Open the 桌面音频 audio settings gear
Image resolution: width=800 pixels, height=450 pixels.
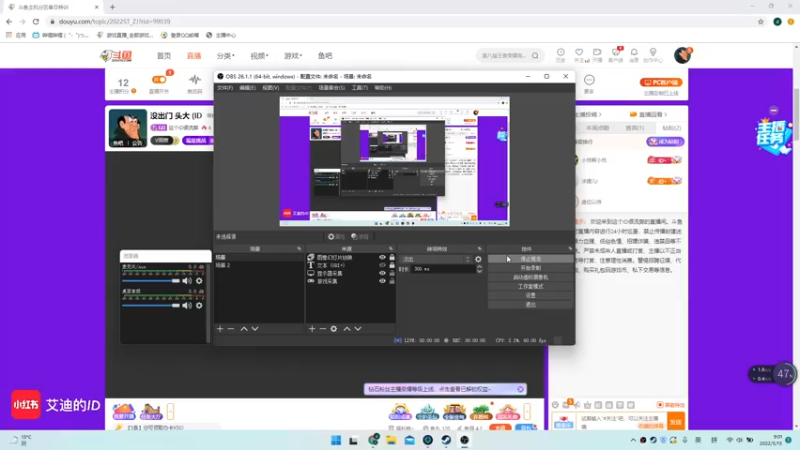pyautogui.click(x=199, y=305)
